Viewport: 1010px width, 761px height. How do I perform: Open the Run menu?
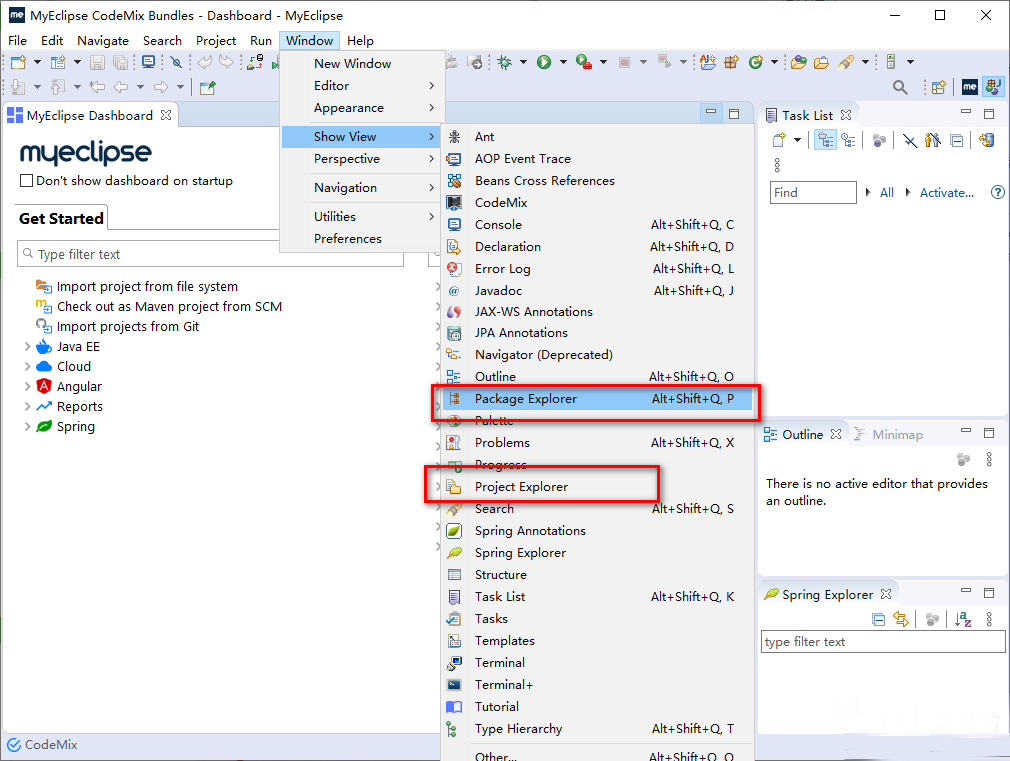260,41
